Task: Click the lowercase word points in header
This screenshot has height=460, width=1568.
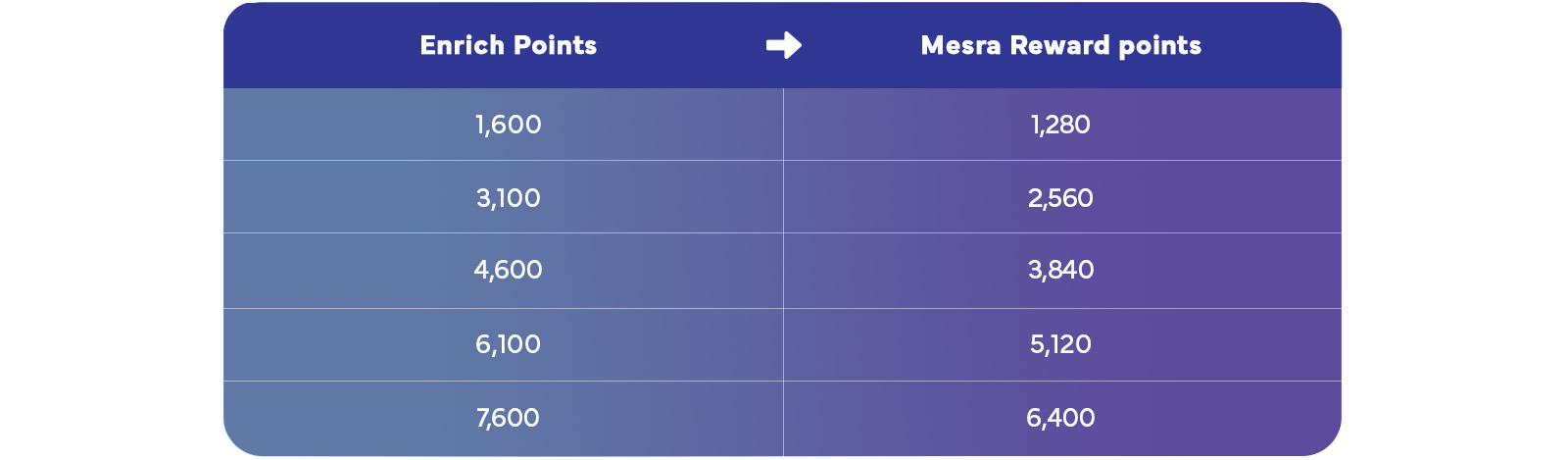Action: point(1160,46)
